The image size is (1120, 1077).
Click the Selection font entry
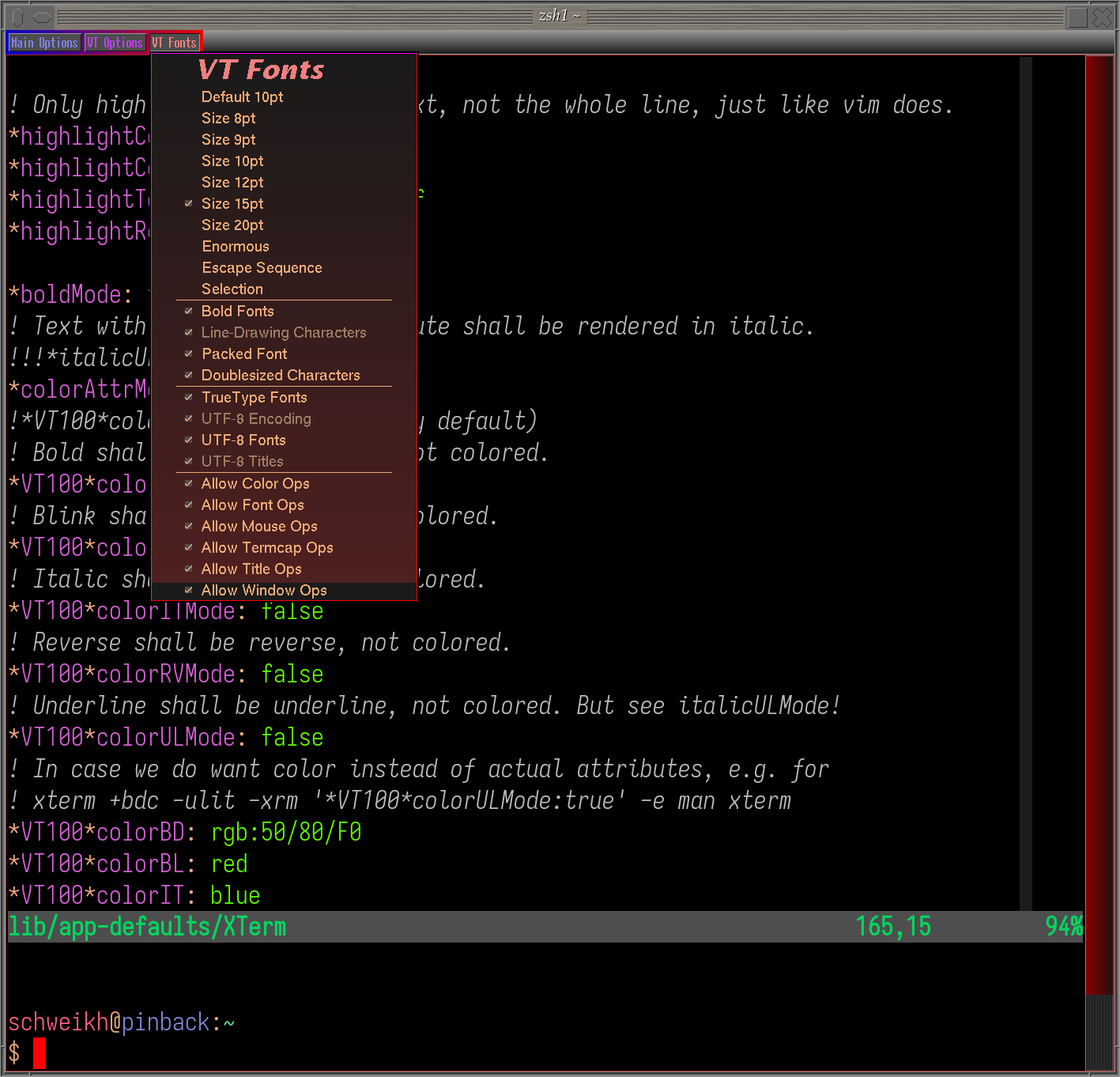(232, 289)
